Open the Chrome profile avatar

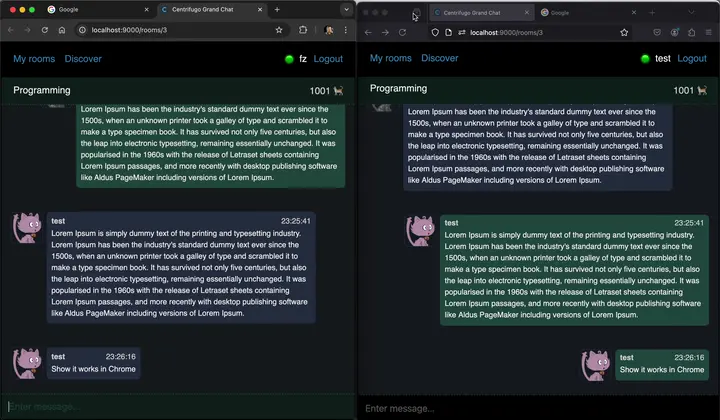click(329, 30)
